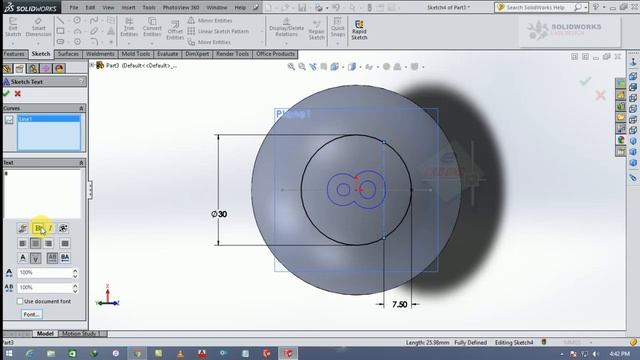Viewport: 640px width, 360px height.
Task: Open the Tools menu
Action: pos(149,7)
